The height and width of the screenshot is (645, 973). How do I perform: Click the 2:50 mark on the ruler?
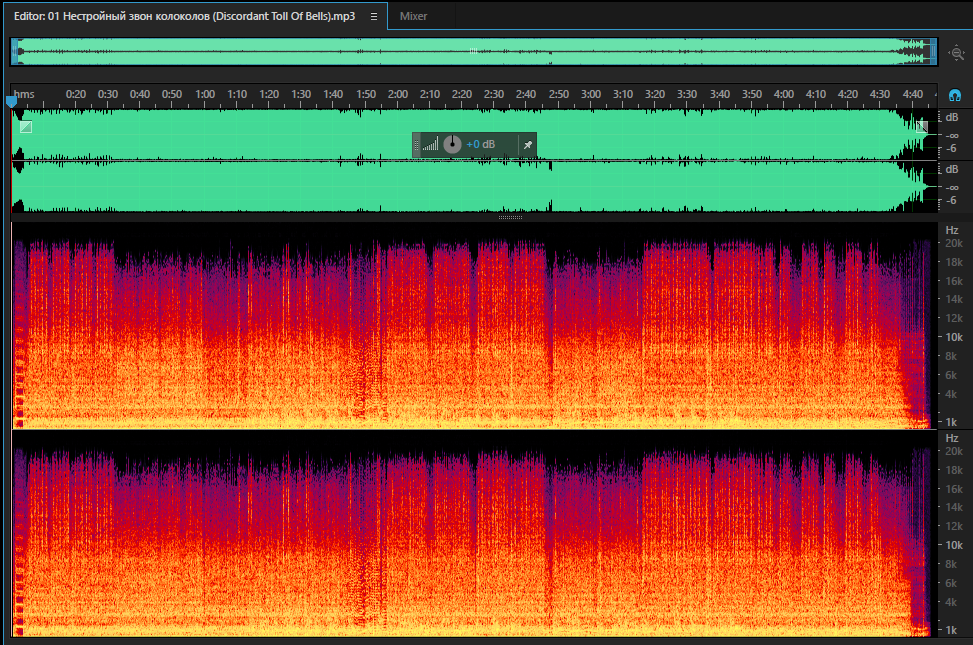pyautogui.click(x=558, y=94)
